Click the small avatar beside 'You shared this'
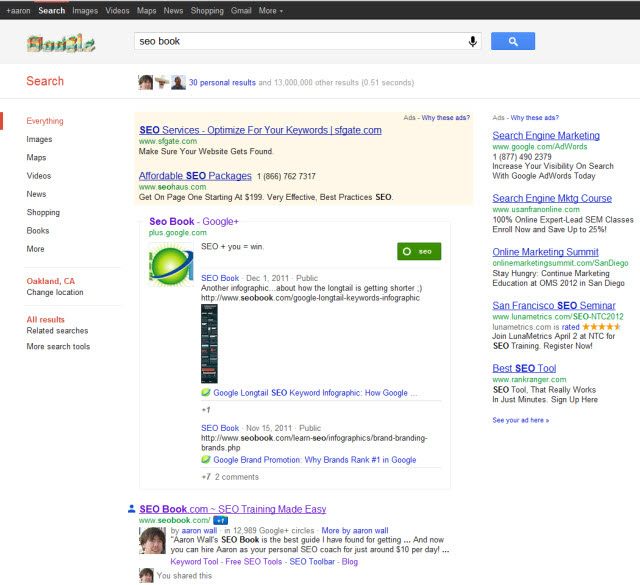Image resolution: width=640 pixels, height=585 pixels. tap(146, 576)
